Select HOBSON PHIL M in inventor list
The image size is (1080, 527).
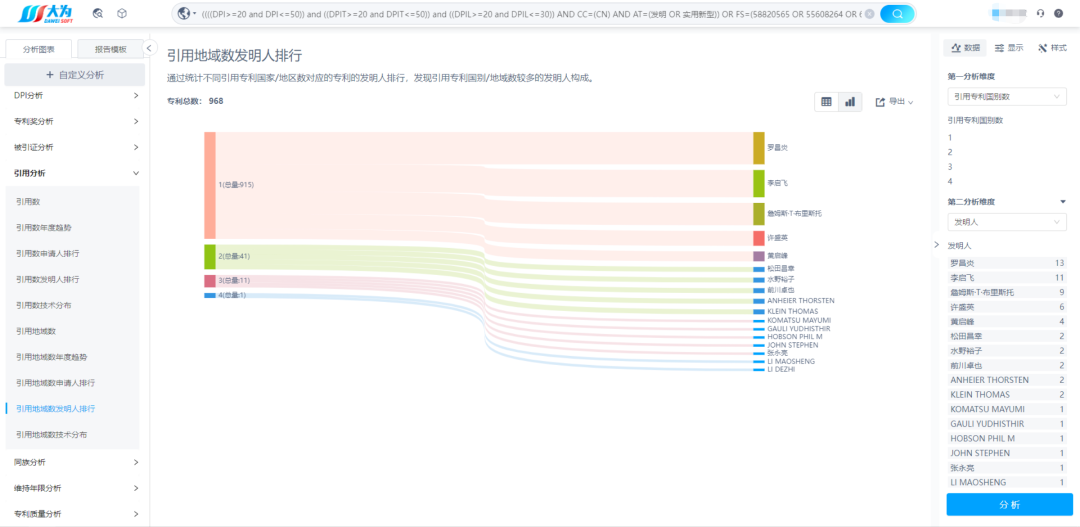[1007, 438]
